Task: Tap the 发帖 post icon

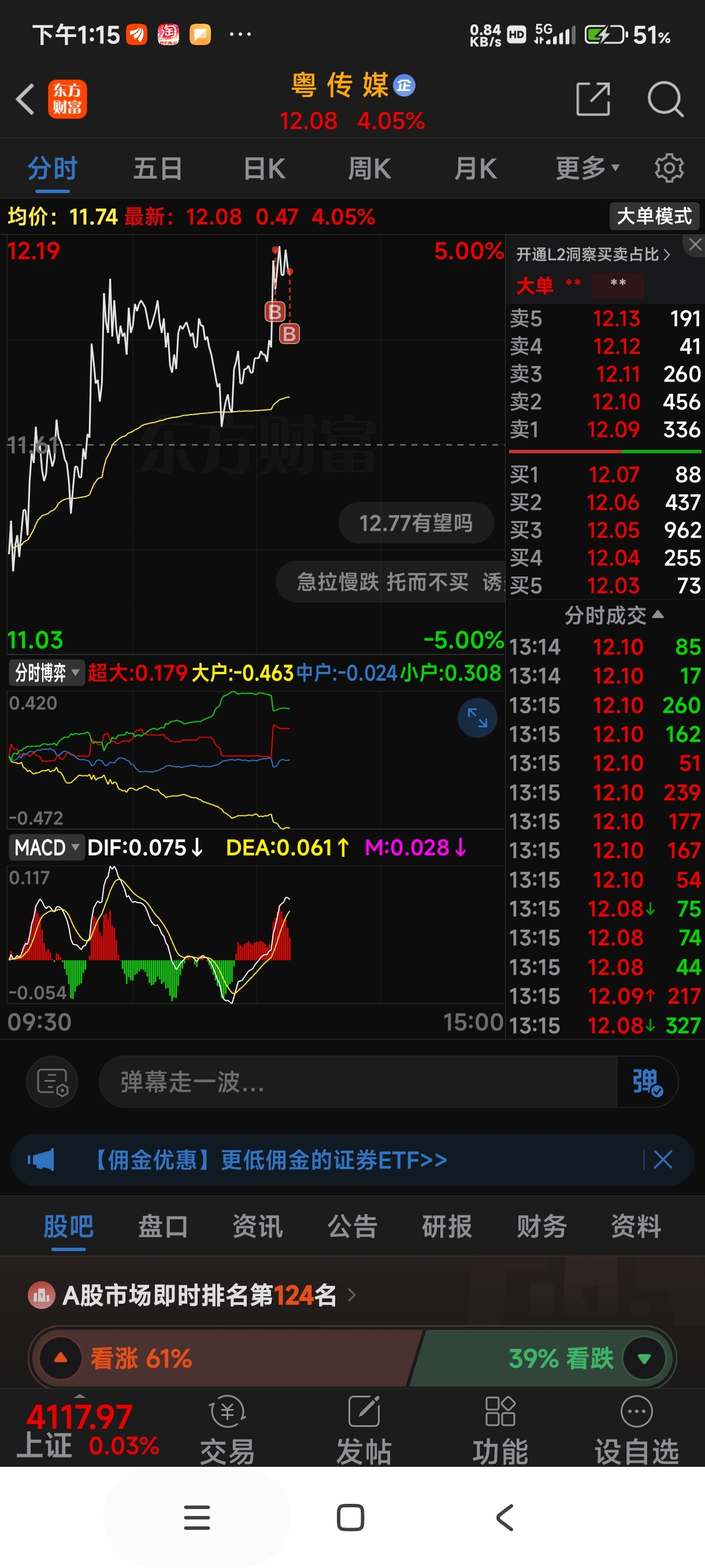Action: pos(363,1429)
